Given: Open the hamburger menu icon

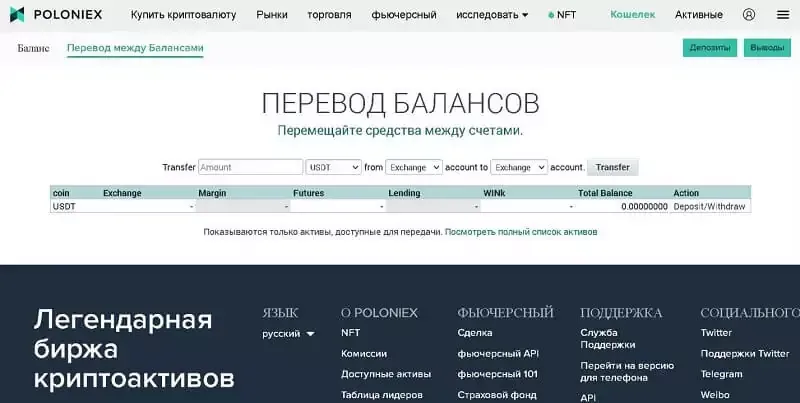Looking at the screenshot, I should pos(783,15).
